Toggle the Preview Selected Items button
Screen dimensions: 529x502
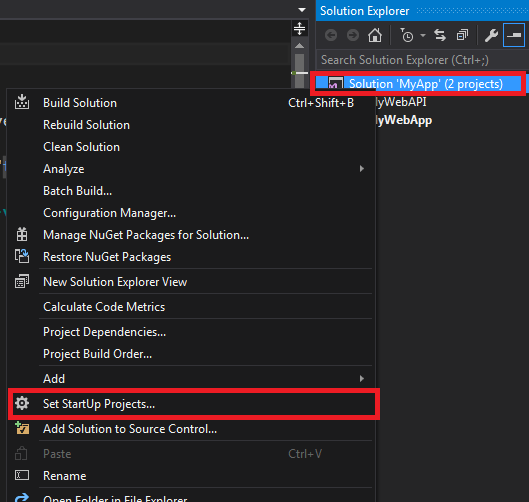(x=514, y=35)
